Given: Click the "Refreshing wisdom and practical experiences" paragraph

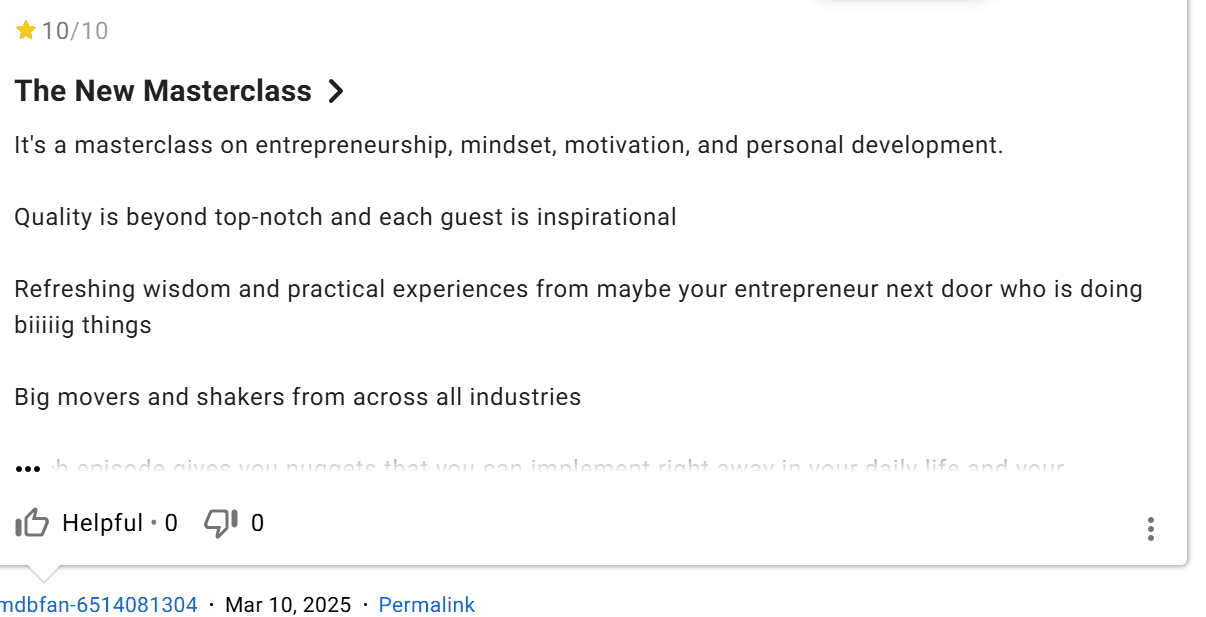Looking at the screenshot, I should [x=578, y=307].
